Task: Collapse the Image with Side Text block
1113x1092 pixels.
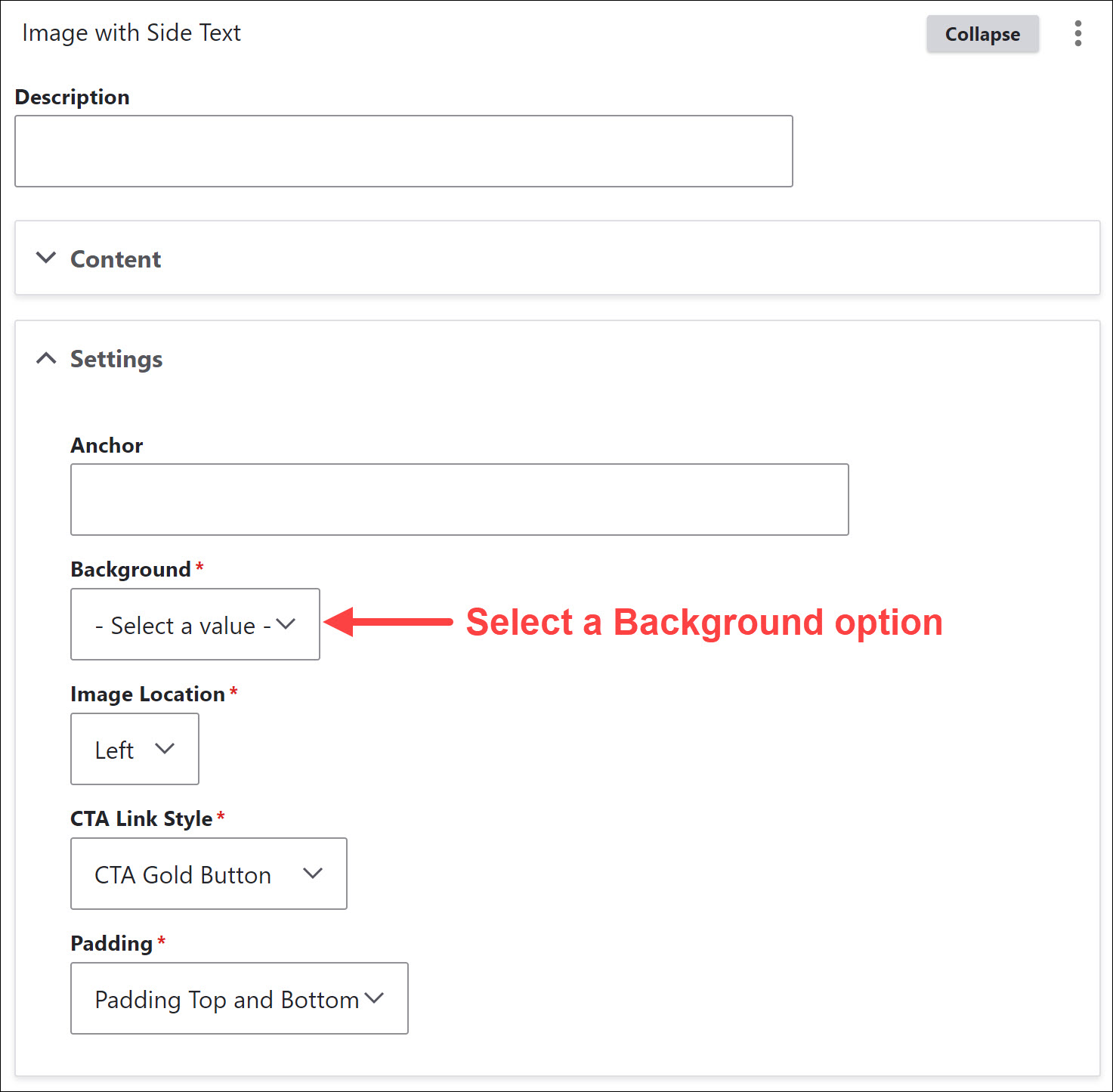Action: [x=982, y=33]
